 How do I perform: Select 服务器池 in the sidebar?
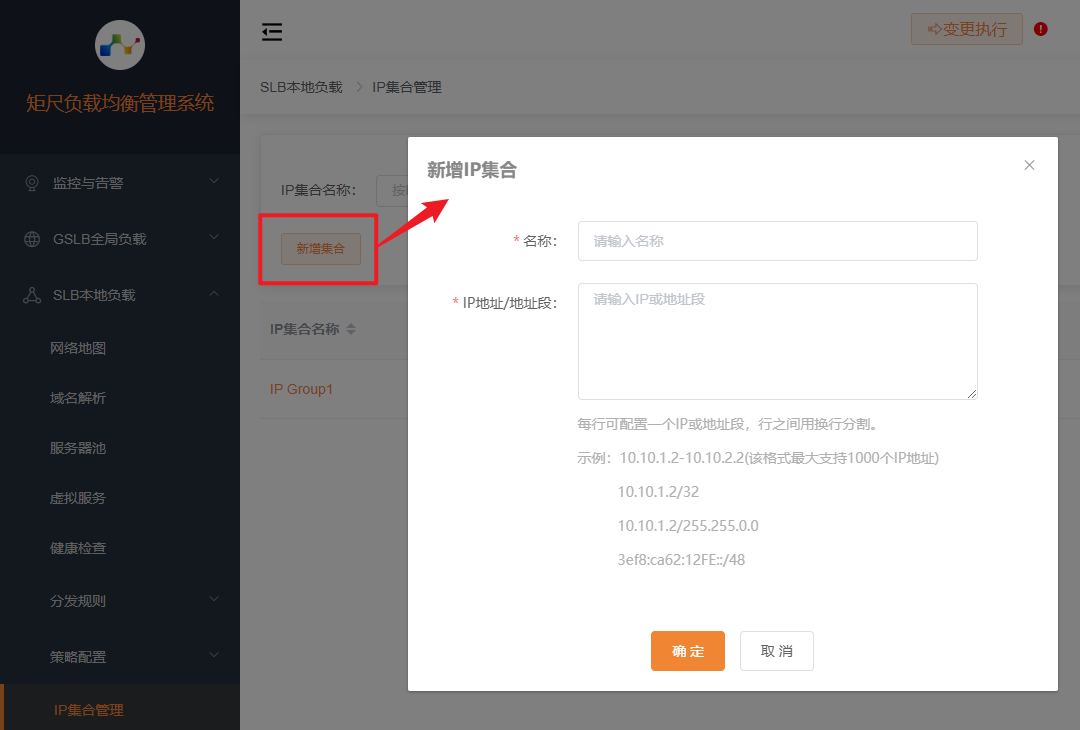tap(80, 447)
